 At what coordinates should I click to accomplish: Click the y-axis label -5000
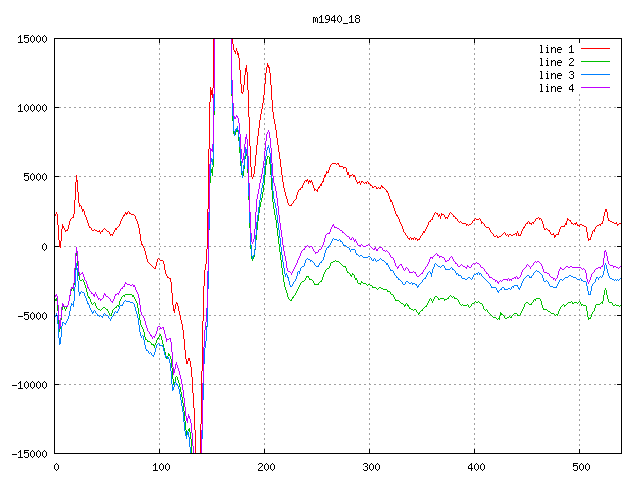click(x=32, y=316)
